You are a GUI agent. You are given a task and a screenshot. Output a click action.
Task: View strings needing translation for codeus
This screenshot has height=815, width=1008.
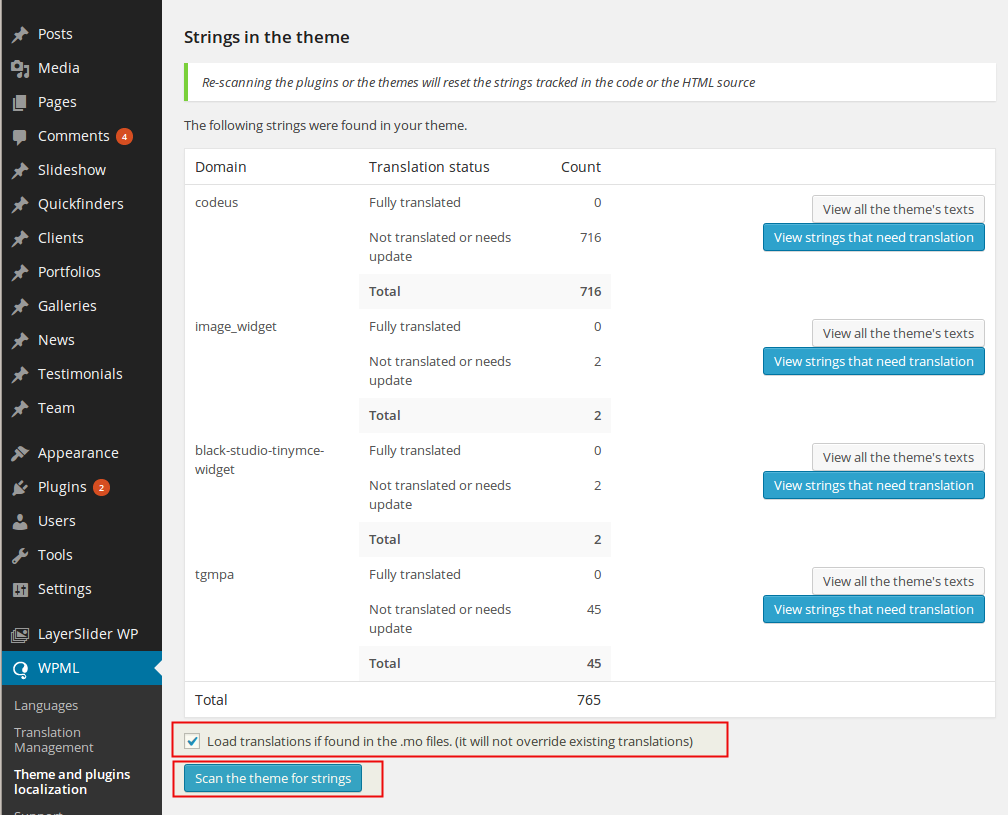coord(874,237)
